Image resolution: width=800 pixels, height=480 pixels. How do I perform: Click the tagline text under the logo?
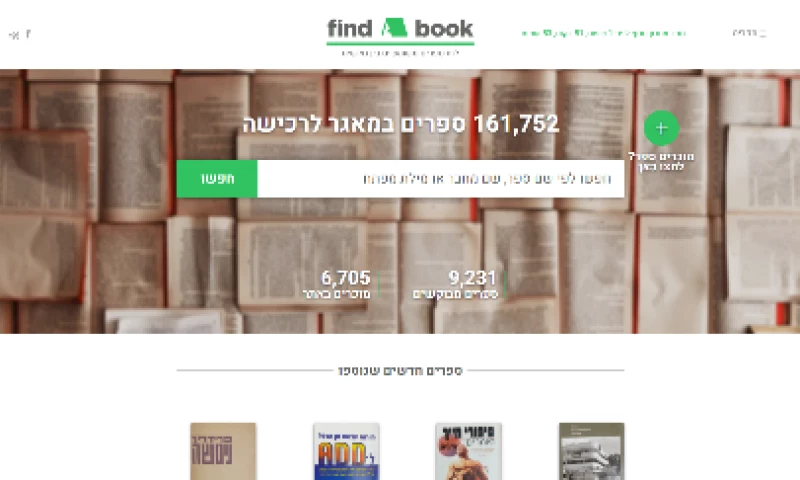401,53
